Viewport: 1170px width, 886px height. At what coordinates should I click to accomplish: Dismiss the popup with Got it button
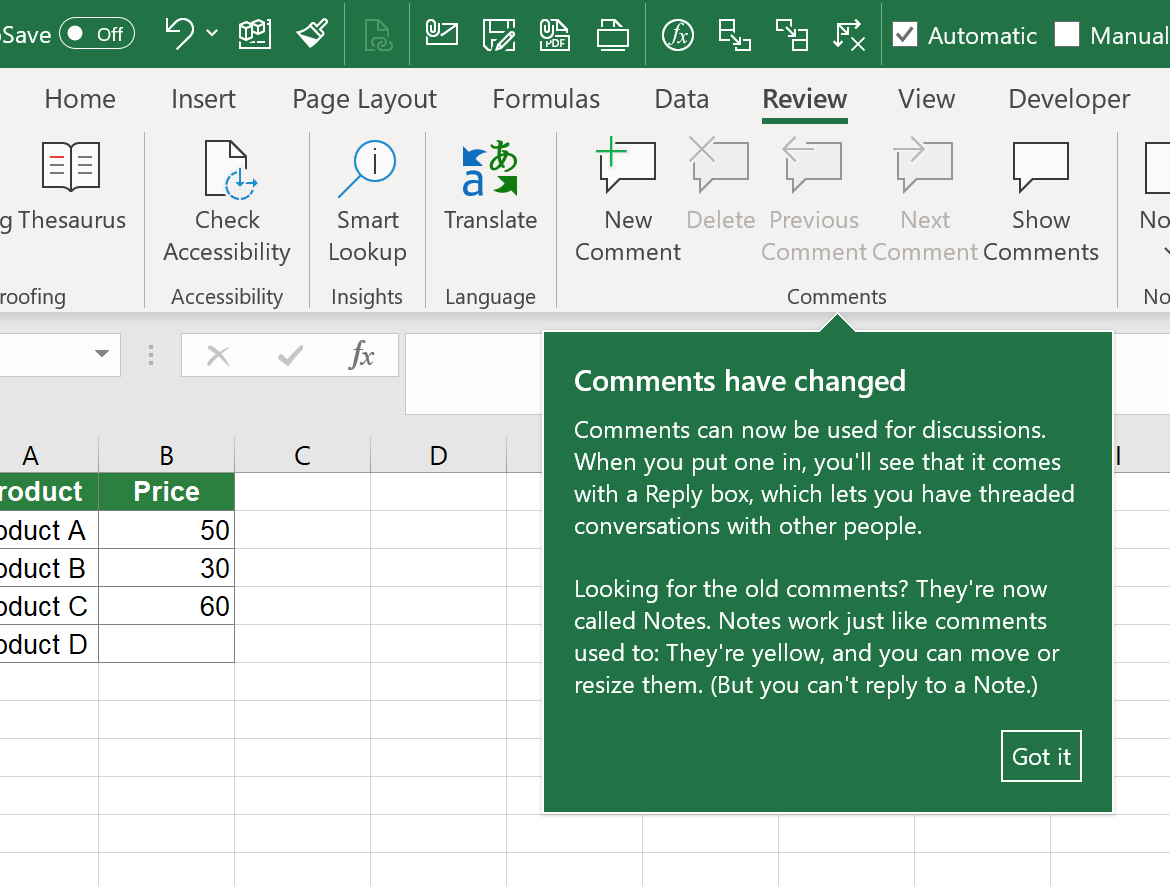point(1041,756)
